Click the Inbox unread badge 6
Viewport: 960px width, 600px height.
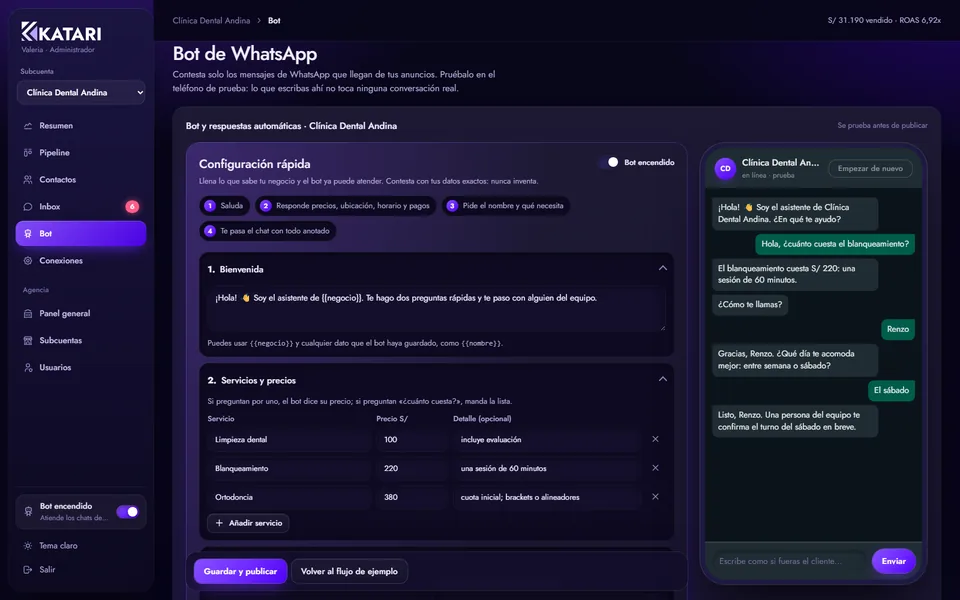[132, 207]
